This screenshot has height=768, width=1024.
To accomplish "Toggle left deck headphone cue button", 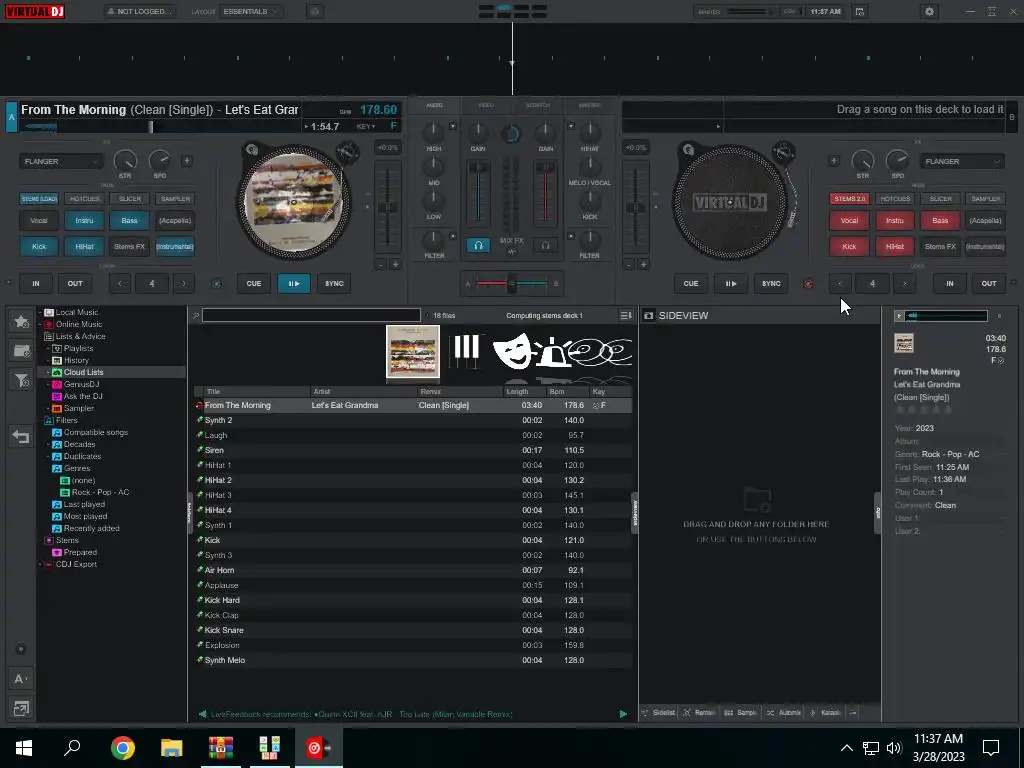I will point(478,246).
